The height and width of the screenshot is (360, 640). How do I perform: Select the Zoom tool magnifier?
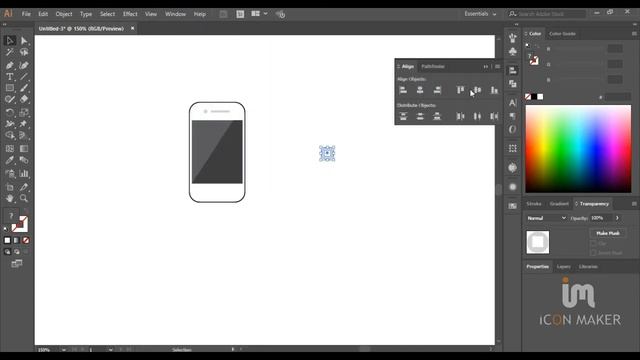tap(24, 198)
